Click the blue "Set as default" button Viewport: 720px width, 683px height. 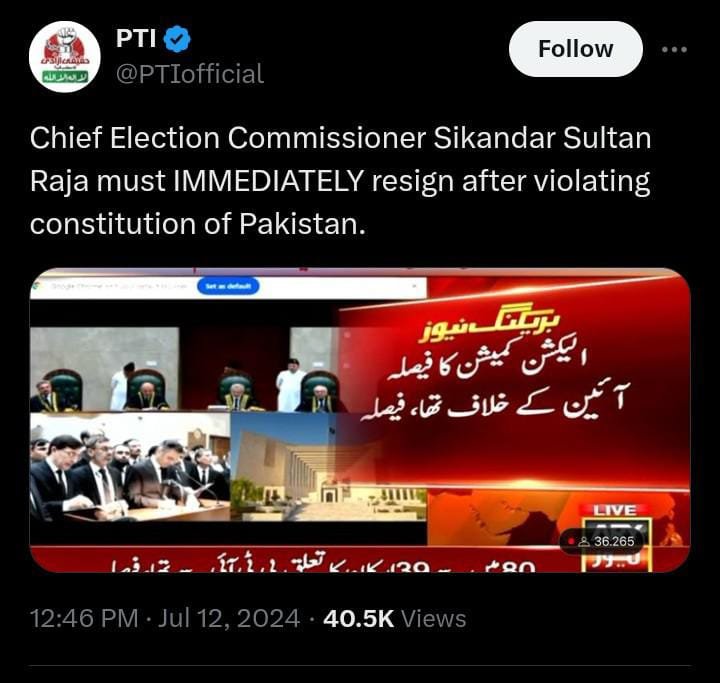pos(228,286)
